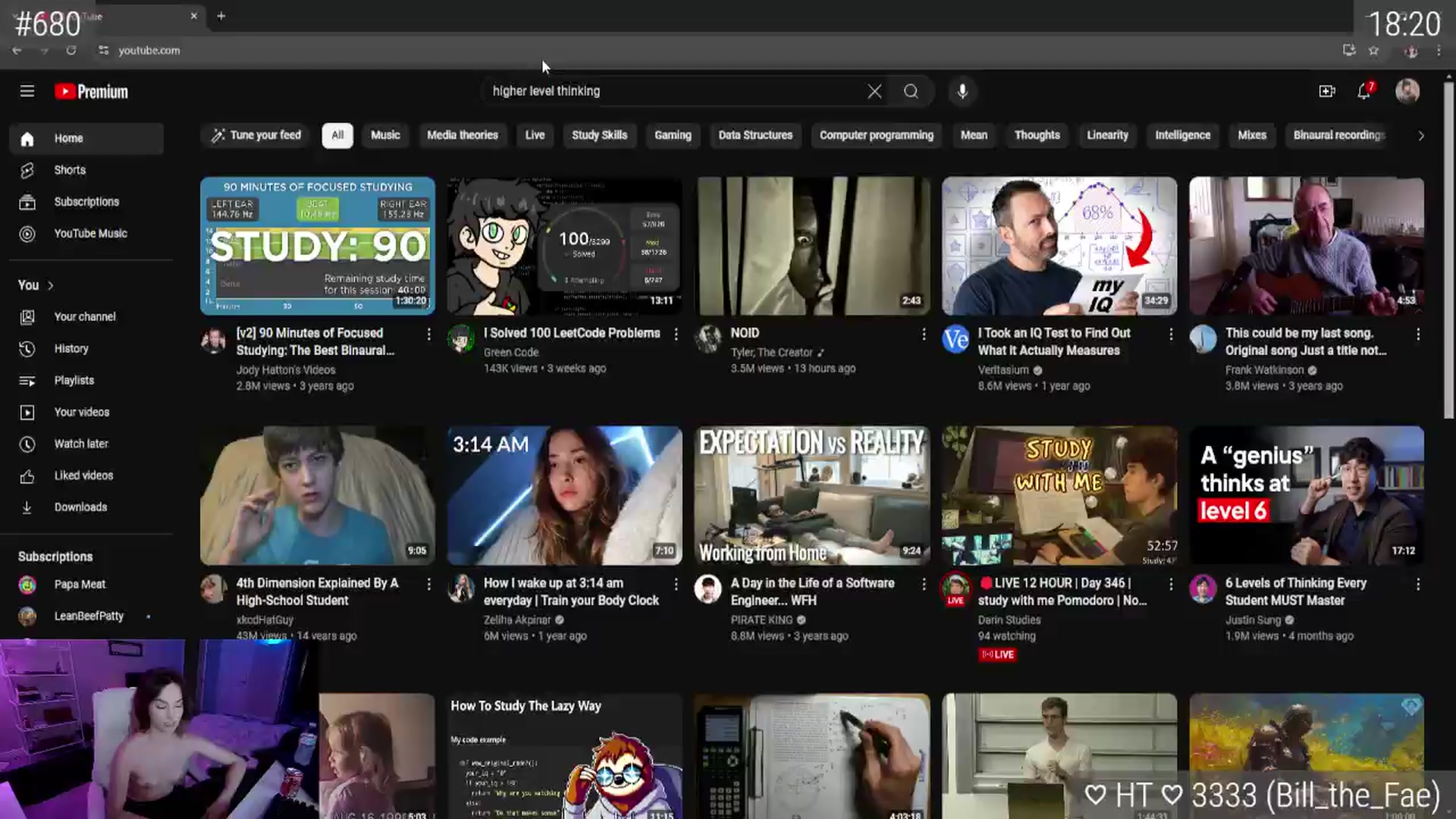Viewport: 1456px width, 819px height.
Task: Open options for 4th Dimension video
Action: click(428, 585)
